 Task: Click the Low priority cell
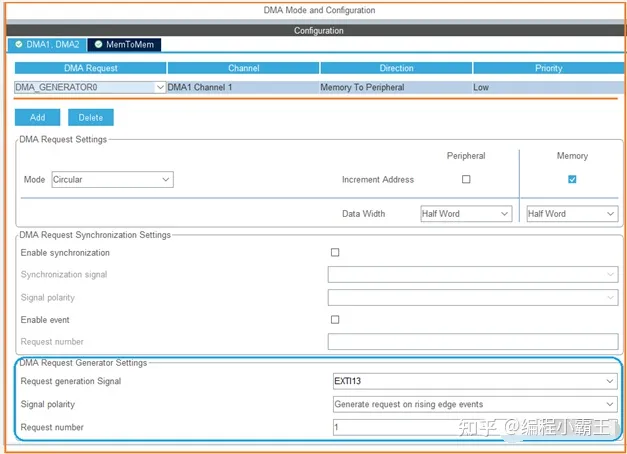click(x=548, y=87)
